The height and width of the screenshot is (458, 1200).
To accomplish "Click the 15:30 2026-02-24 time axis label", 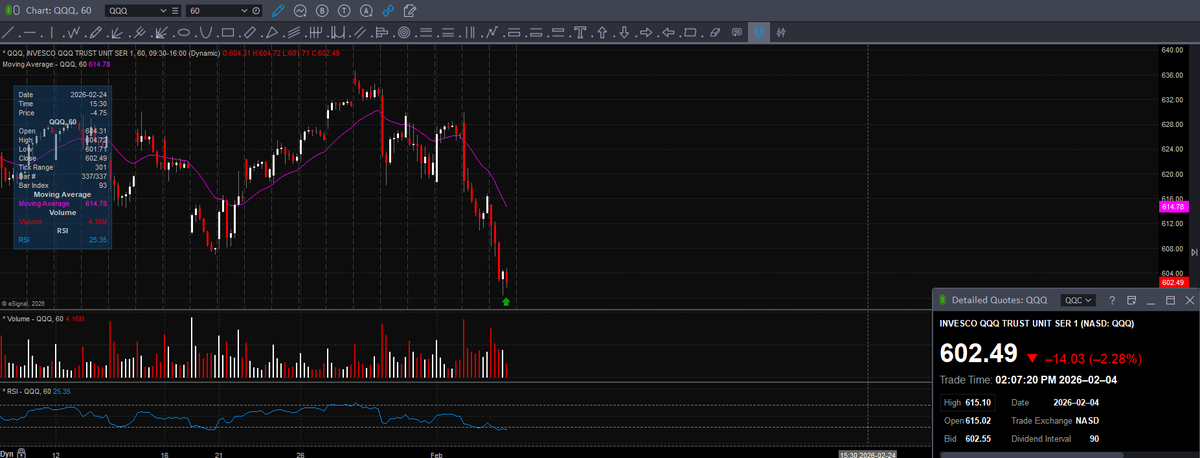I will (867, 453).
